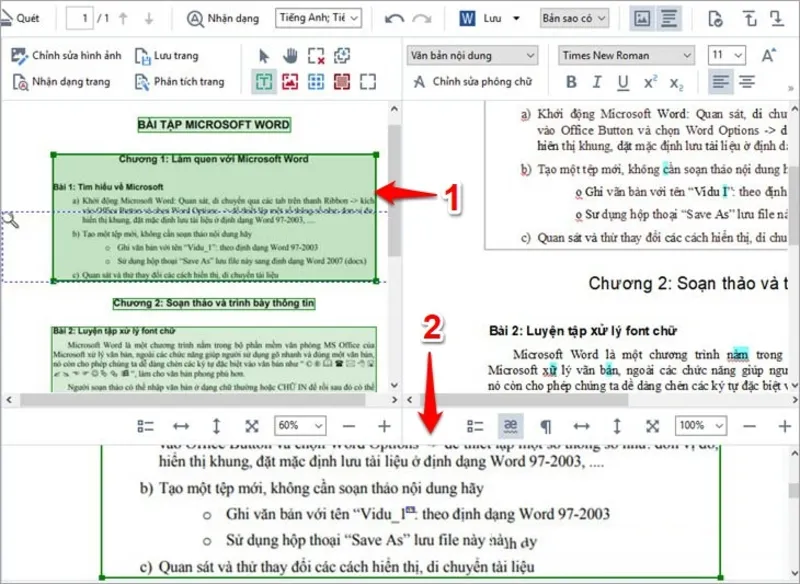
Task: Zoom out in the text pane
Action: click(x=749, y=426)
